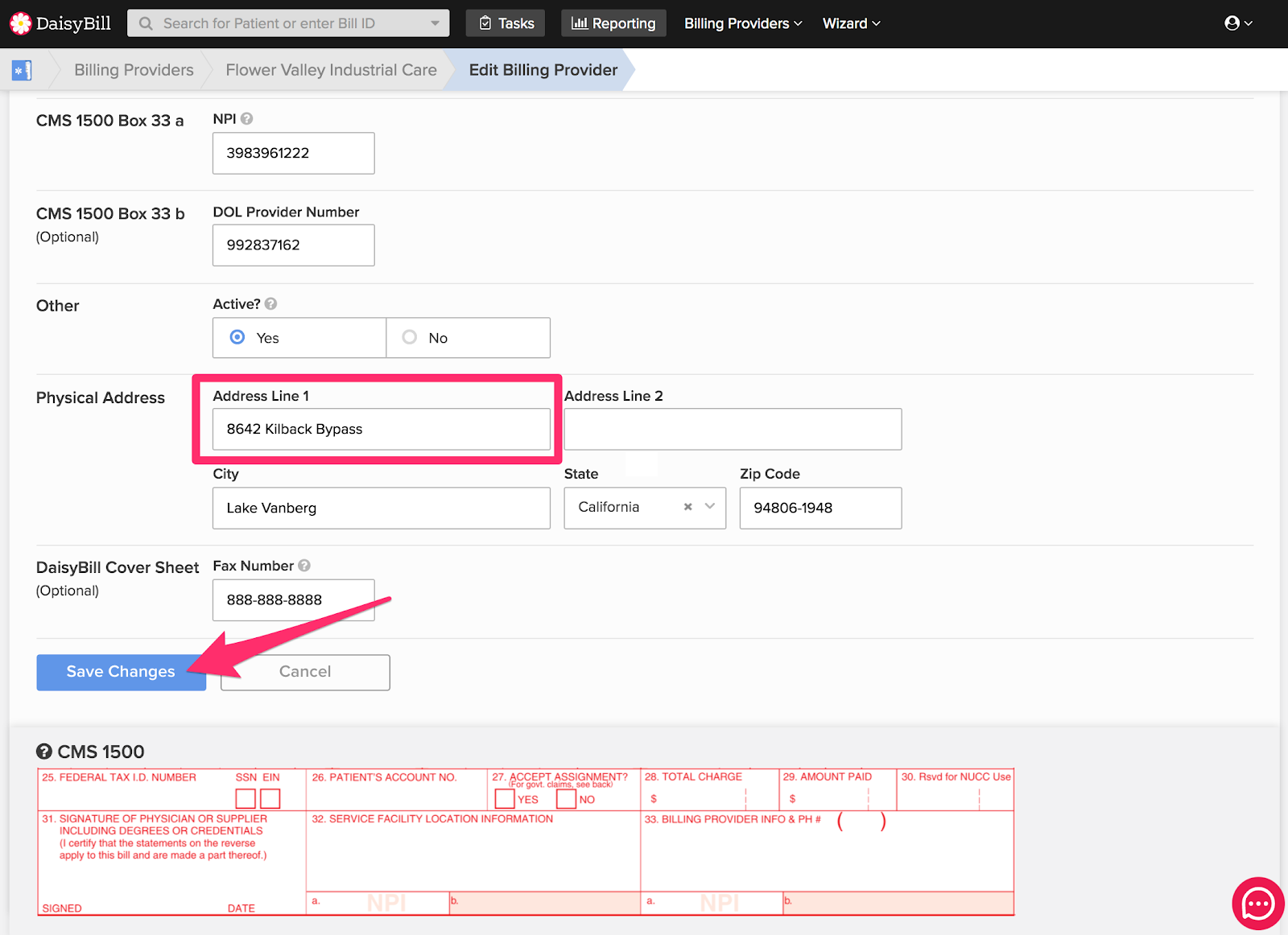Expand the search bar dropdown arrow
This screenshot has height=935, width=1288.
coord(436,23)
